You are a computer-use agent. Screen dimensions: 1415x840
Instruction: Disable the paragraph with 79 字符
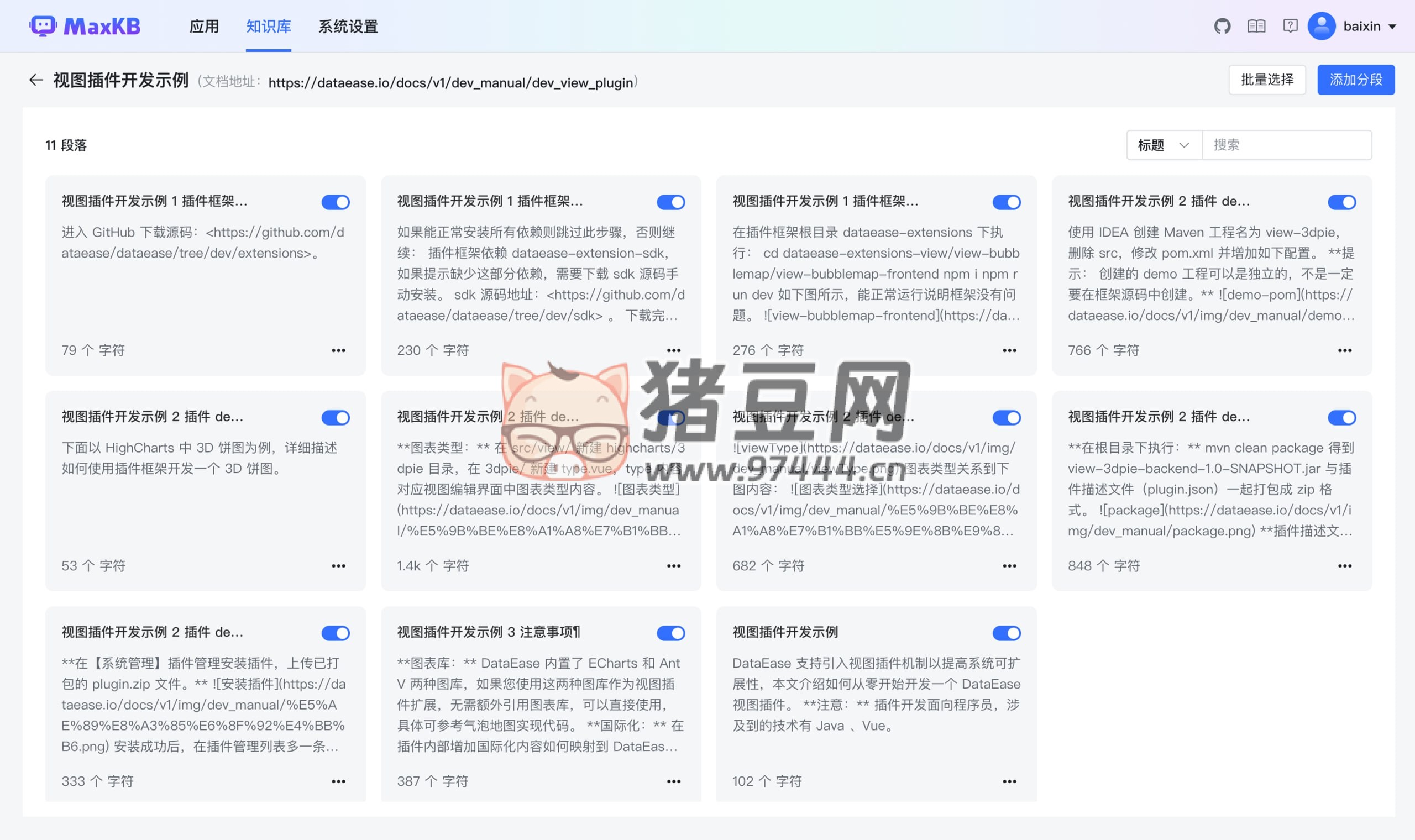coord(335,202)
